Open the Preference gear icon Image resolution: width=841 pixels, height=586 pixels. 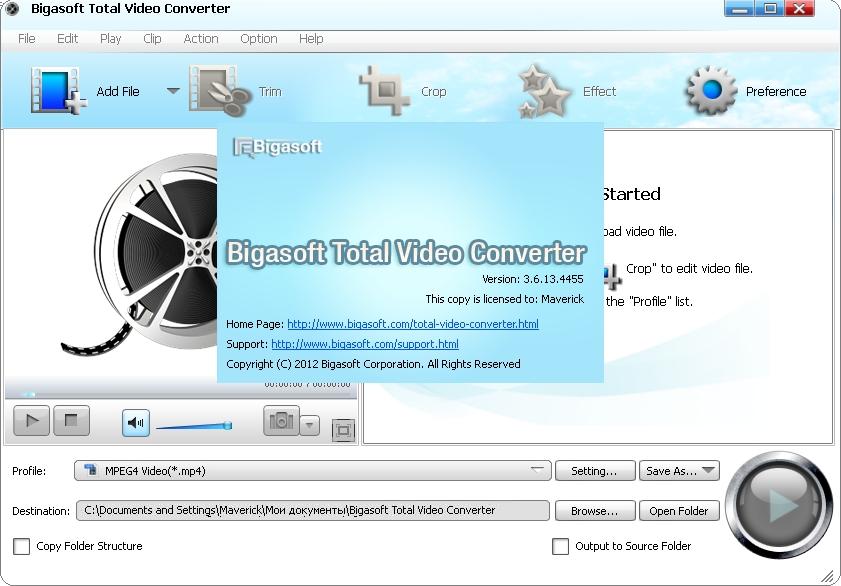click(x=711, y=90)
